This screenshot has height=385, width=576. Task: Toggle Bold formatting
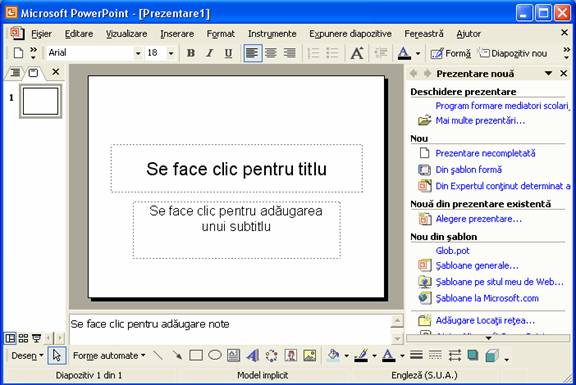191,53
